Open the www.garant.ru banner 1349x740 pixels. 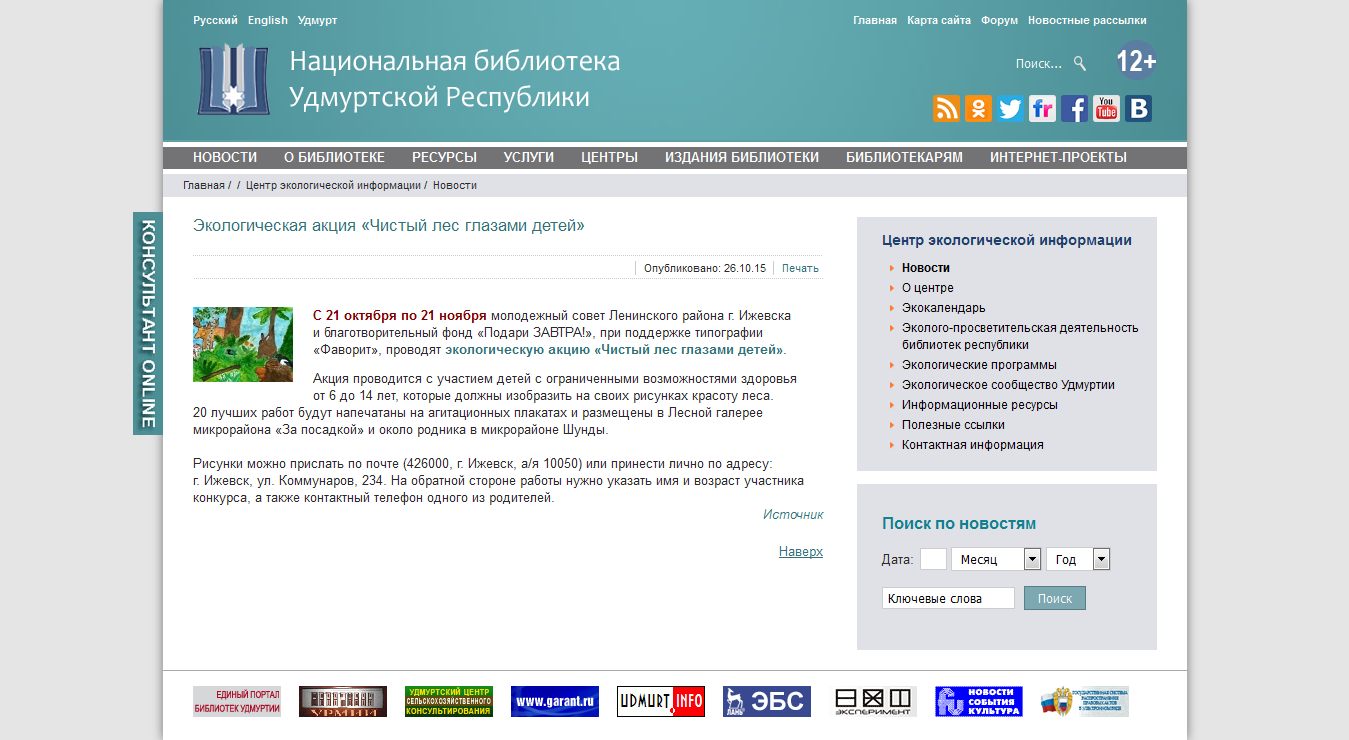pyautogui.click(x=555, y=702)
